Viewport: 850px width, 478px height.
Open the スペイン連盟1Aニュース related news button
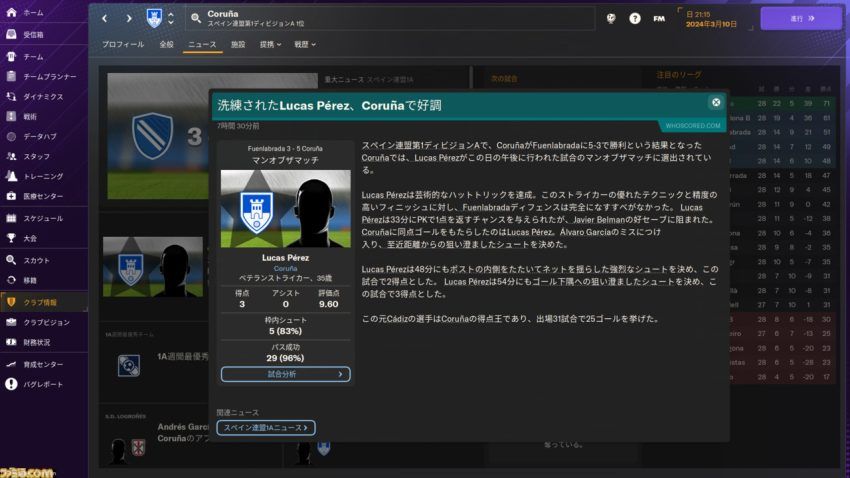266,428
